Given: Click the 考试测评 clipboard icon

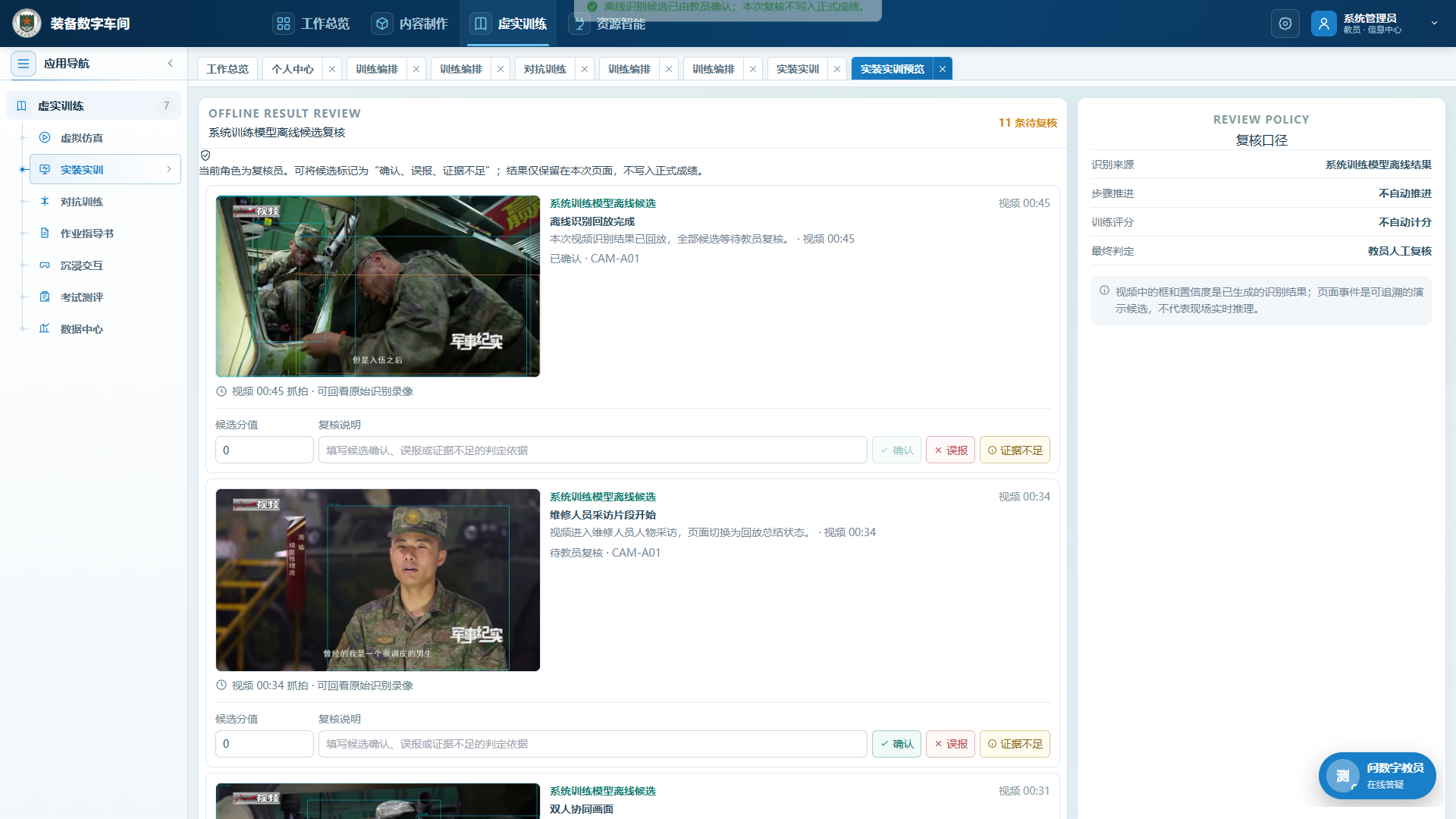Looking at the screenshot, I should [x=45, y=297].
